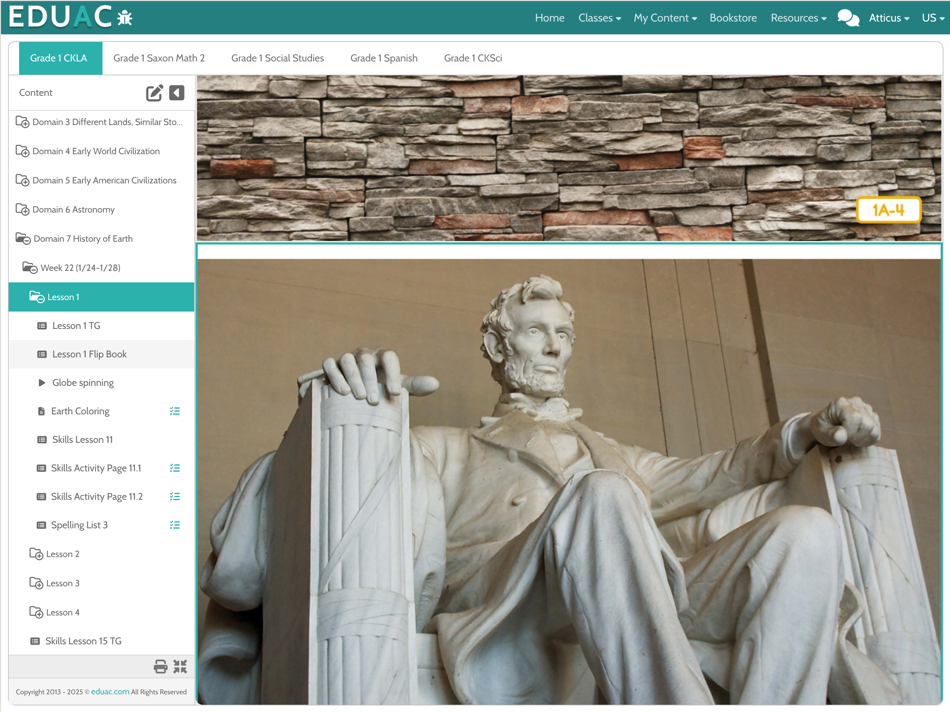This screenshot has width=950, height=712.
Task: Switch to the Grade 1 Spanish tab
Action: (x=384, y=58)
